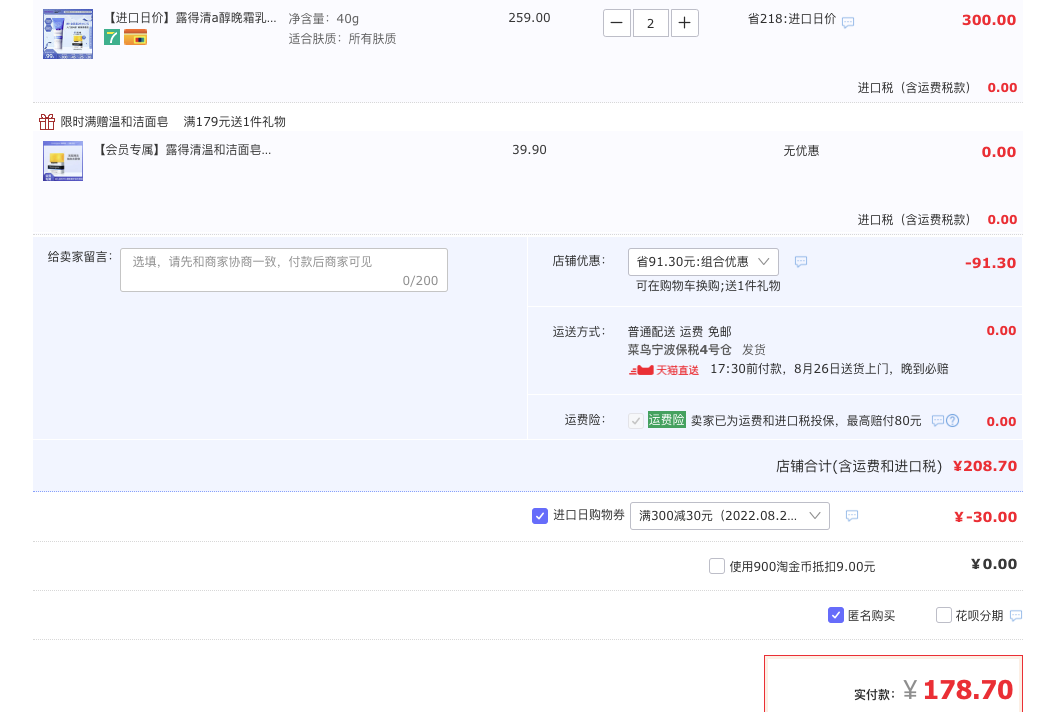The image size is (1052, 712).
Task: Click the unit price 259.00
Action: 529,18
